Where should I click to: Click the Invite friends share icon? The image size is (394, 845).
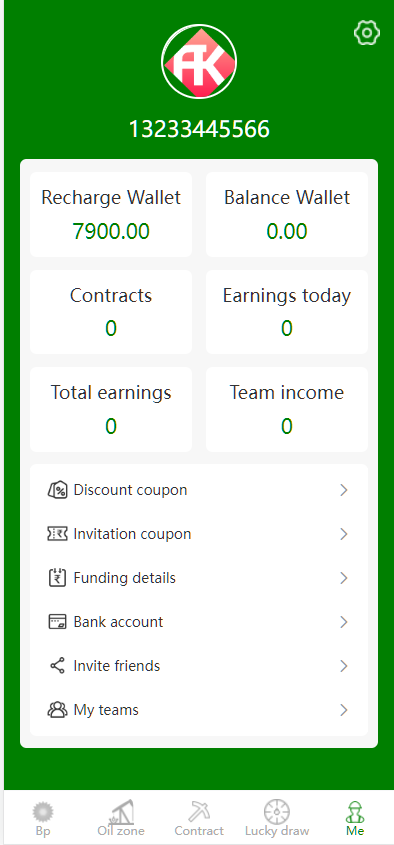point(58,666)
